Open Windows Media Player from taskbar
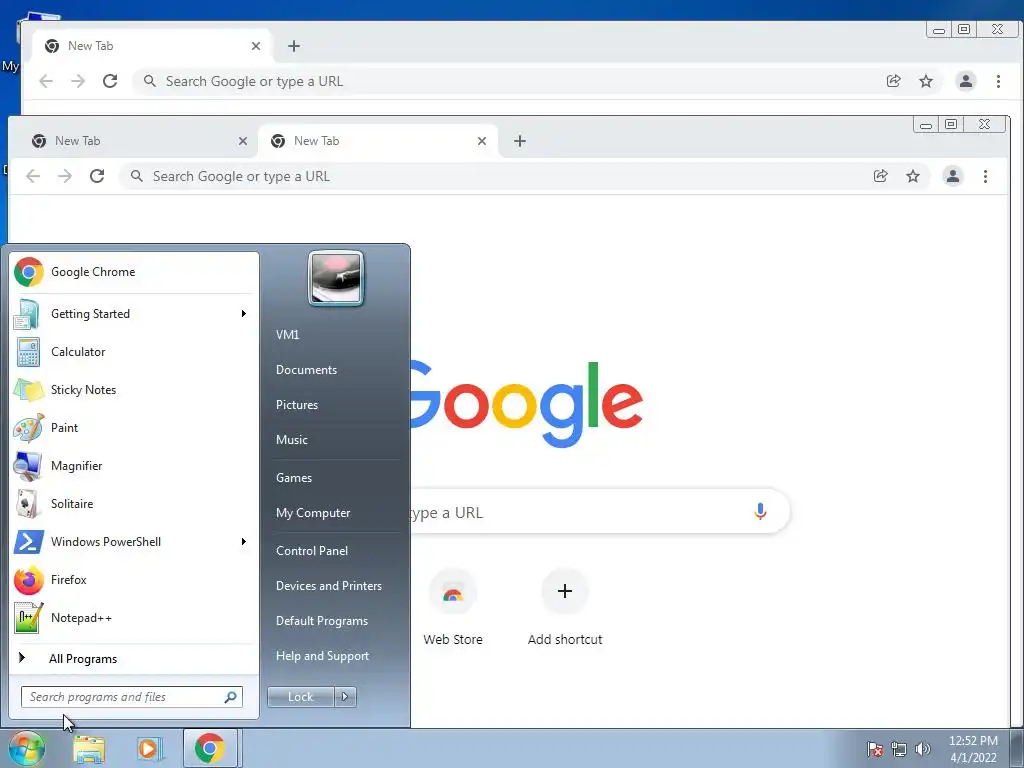 pos(149,749)
